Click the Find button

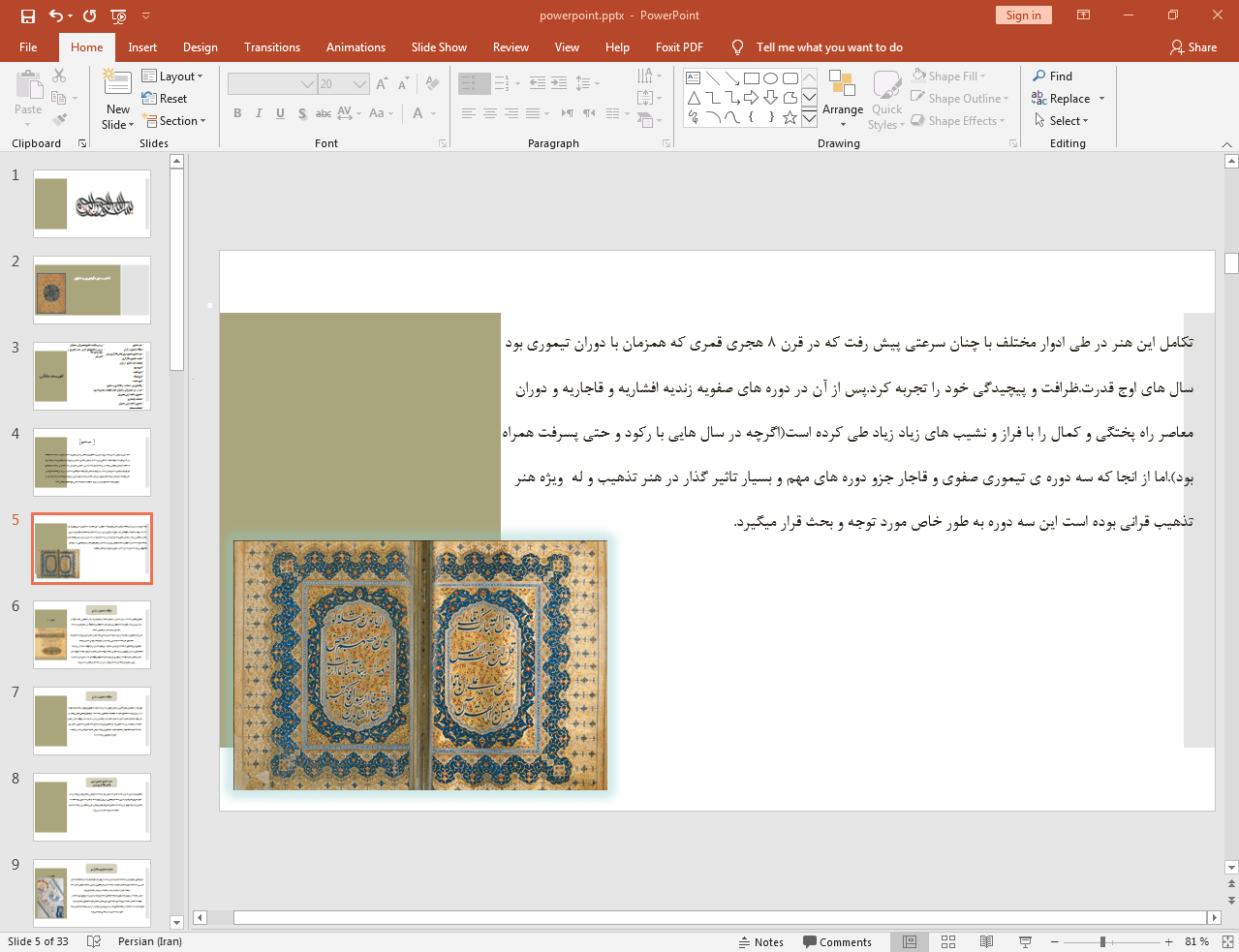(1052, 77)
